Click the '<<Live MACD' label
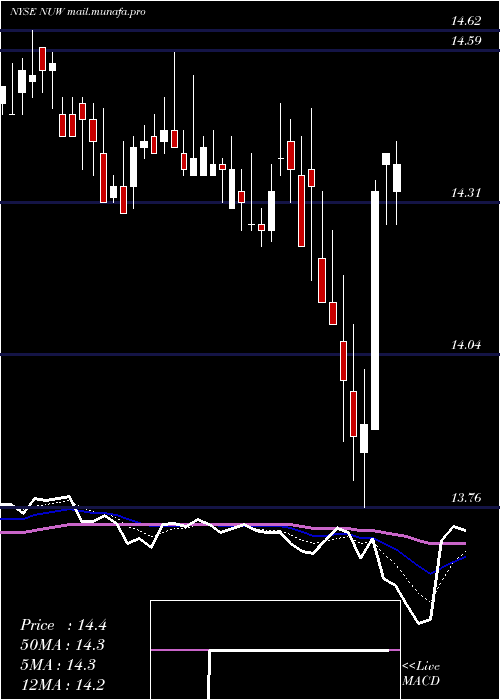 click(x=421, y=673)
